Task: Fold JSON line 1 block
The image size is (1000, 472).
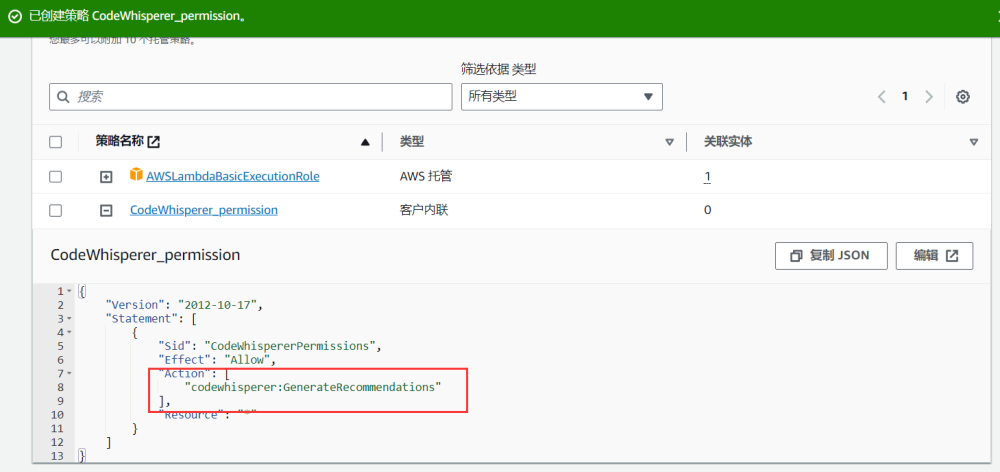Action: pos(69,291)
